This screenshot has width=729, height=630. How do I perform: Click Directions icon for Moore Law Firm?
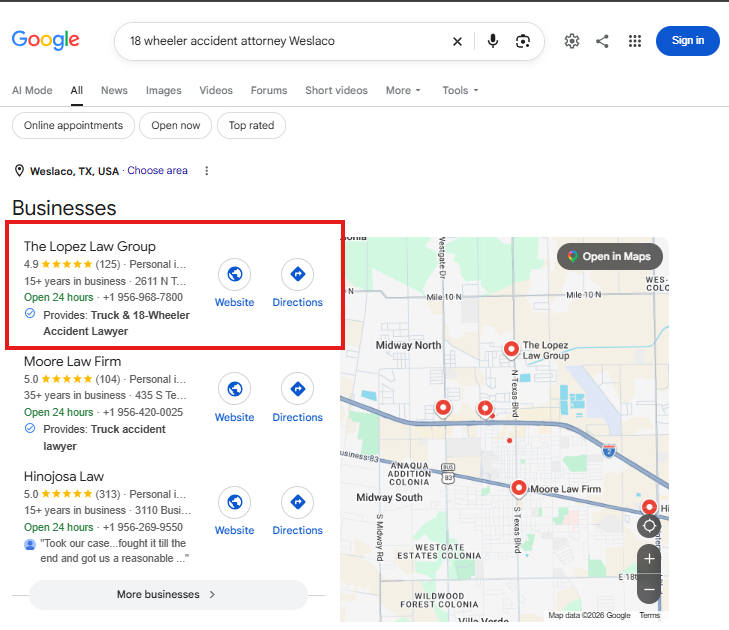pyautogui.click(x=298, y=389)
